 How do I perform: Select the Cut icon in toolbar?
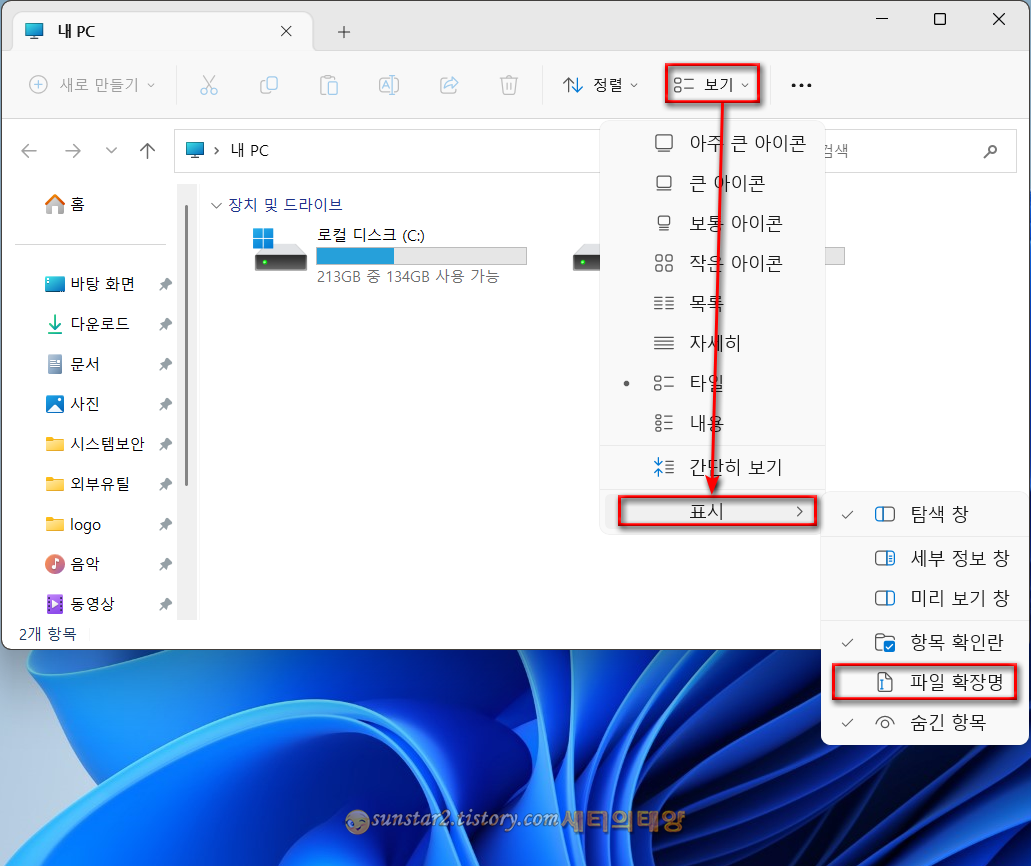208,85
